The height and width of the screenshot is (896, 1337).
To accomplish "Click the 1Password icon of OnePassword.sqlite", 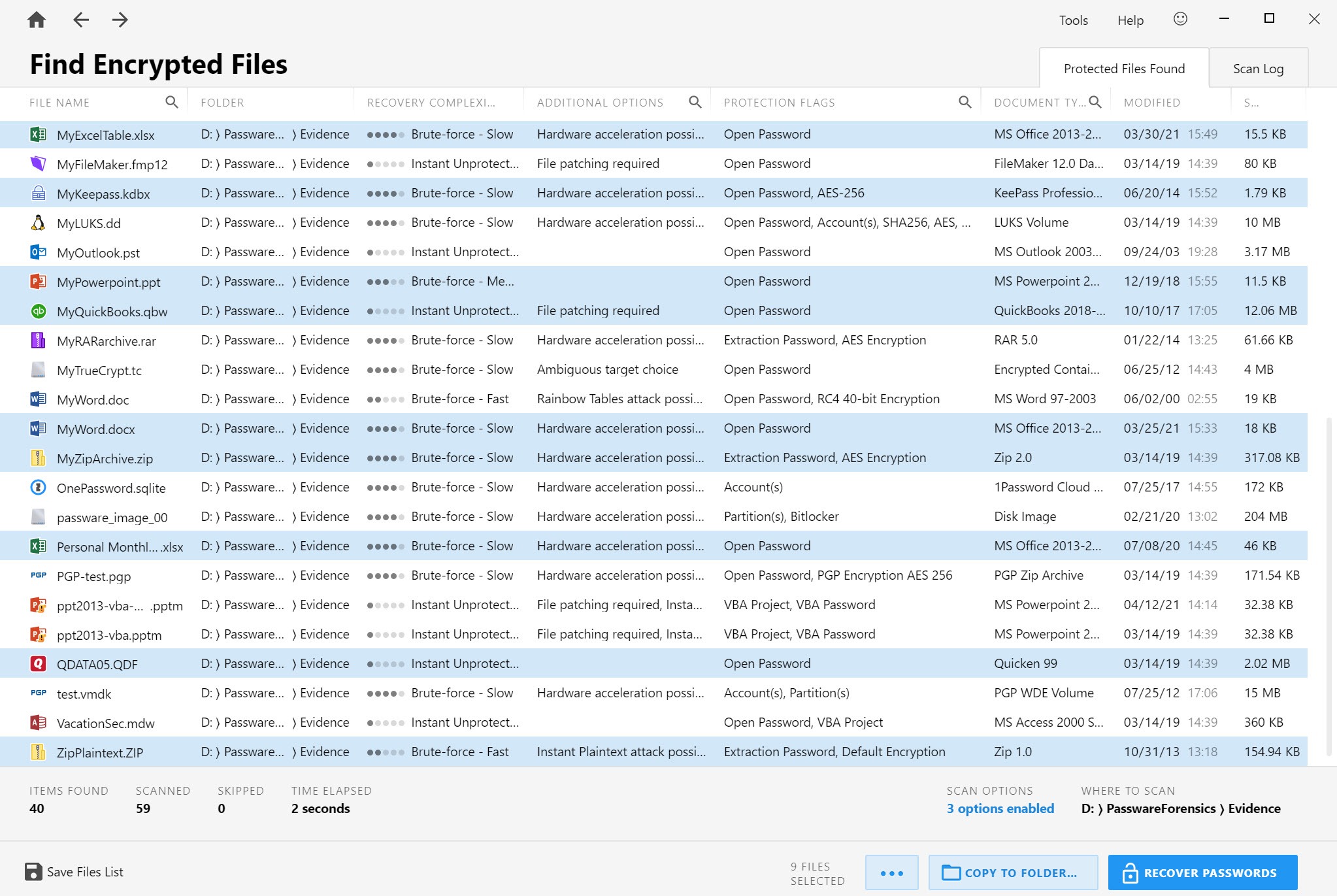I will [x=39, y=488].
